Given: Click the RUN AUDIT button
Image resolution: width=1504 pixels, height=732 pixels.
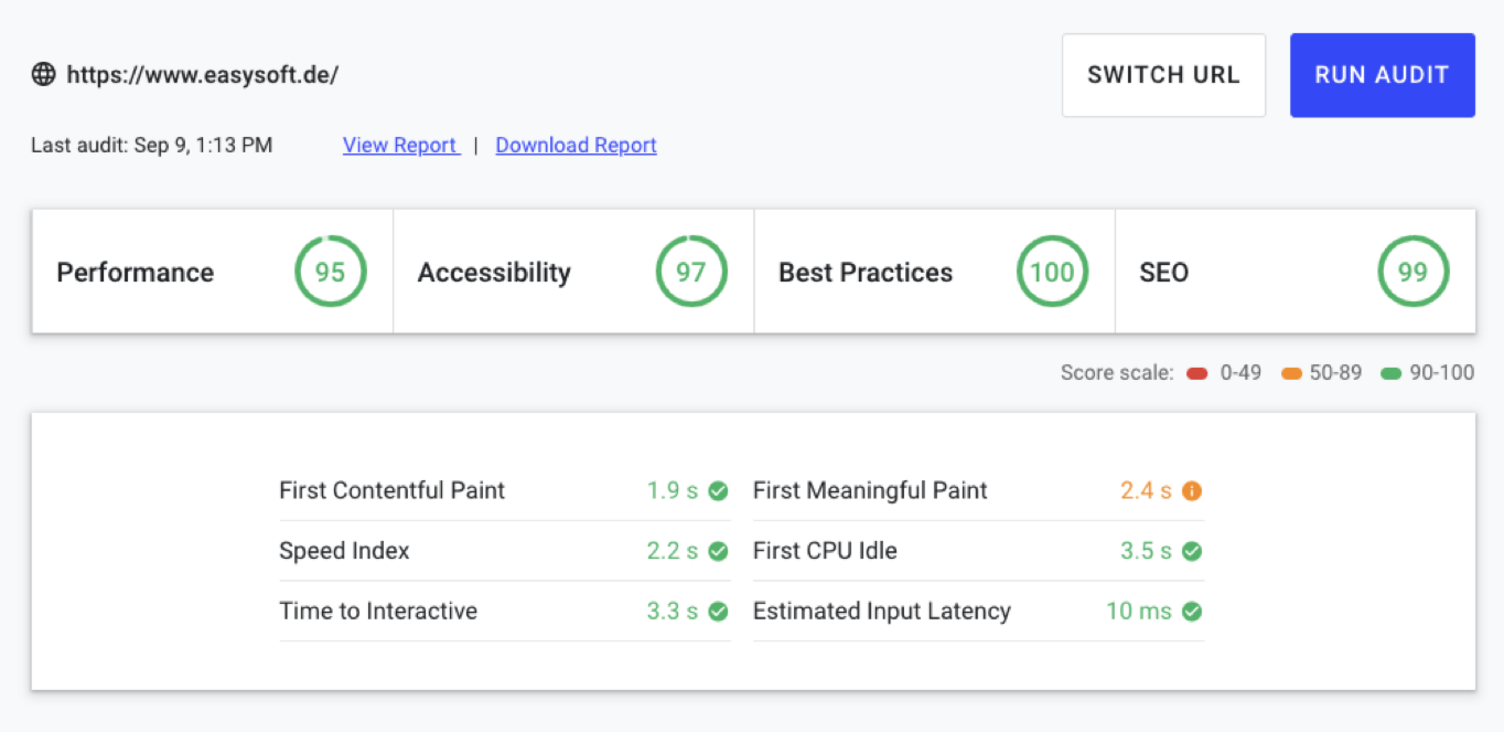Looking at the screenshot, I should click(x=1382, y=74).
